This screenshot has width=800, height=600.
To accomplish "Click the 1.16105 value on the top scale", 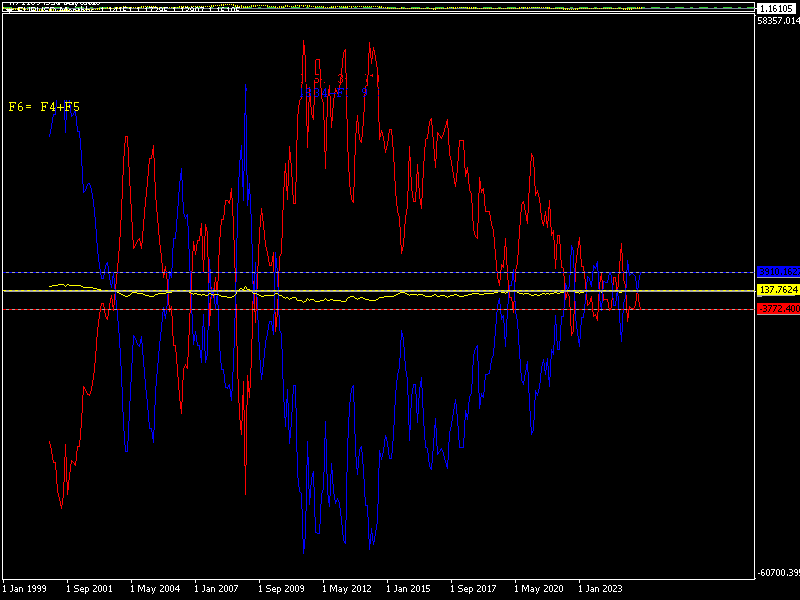I will [x=776, y=8].
